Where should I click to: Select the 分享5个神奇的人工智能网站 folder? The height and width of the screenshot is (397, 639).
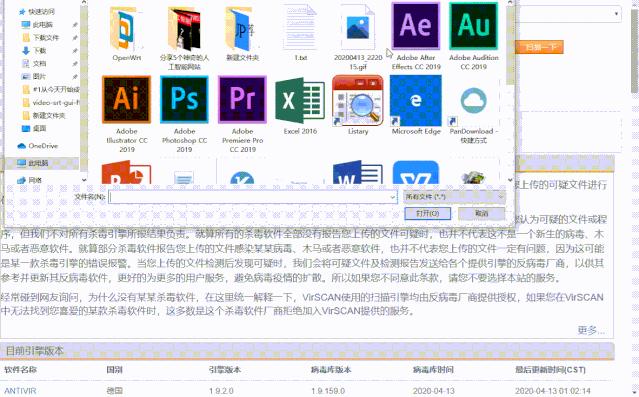(184, 29)
